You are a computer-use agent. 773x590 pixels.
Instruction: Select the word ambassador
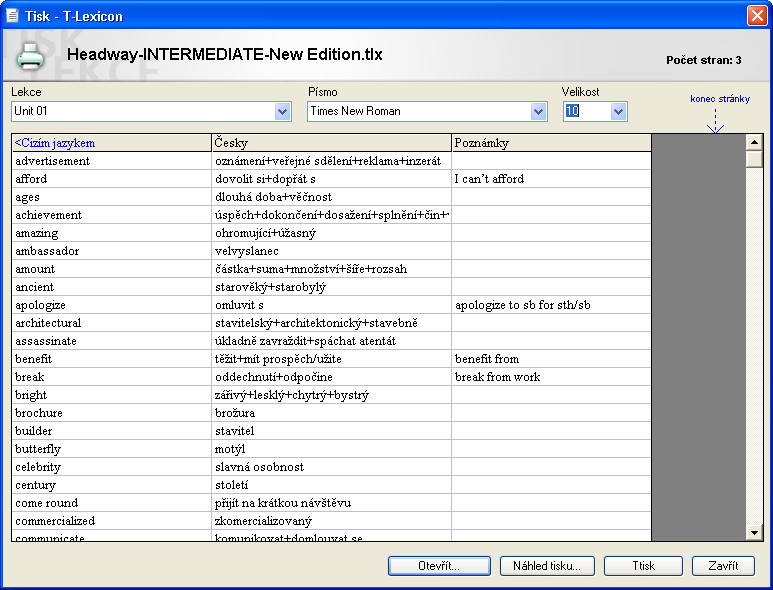point(47,251)
